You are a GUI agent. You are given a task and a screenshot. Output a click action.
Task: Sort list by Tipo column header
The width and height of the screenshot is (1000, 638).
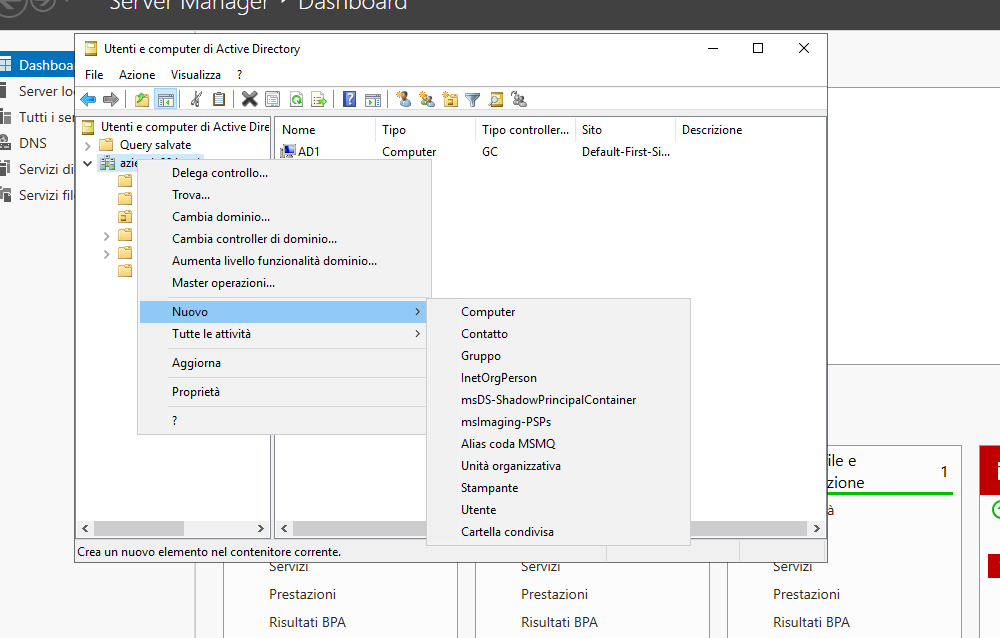pyautogui.click(x=426, y=130)
